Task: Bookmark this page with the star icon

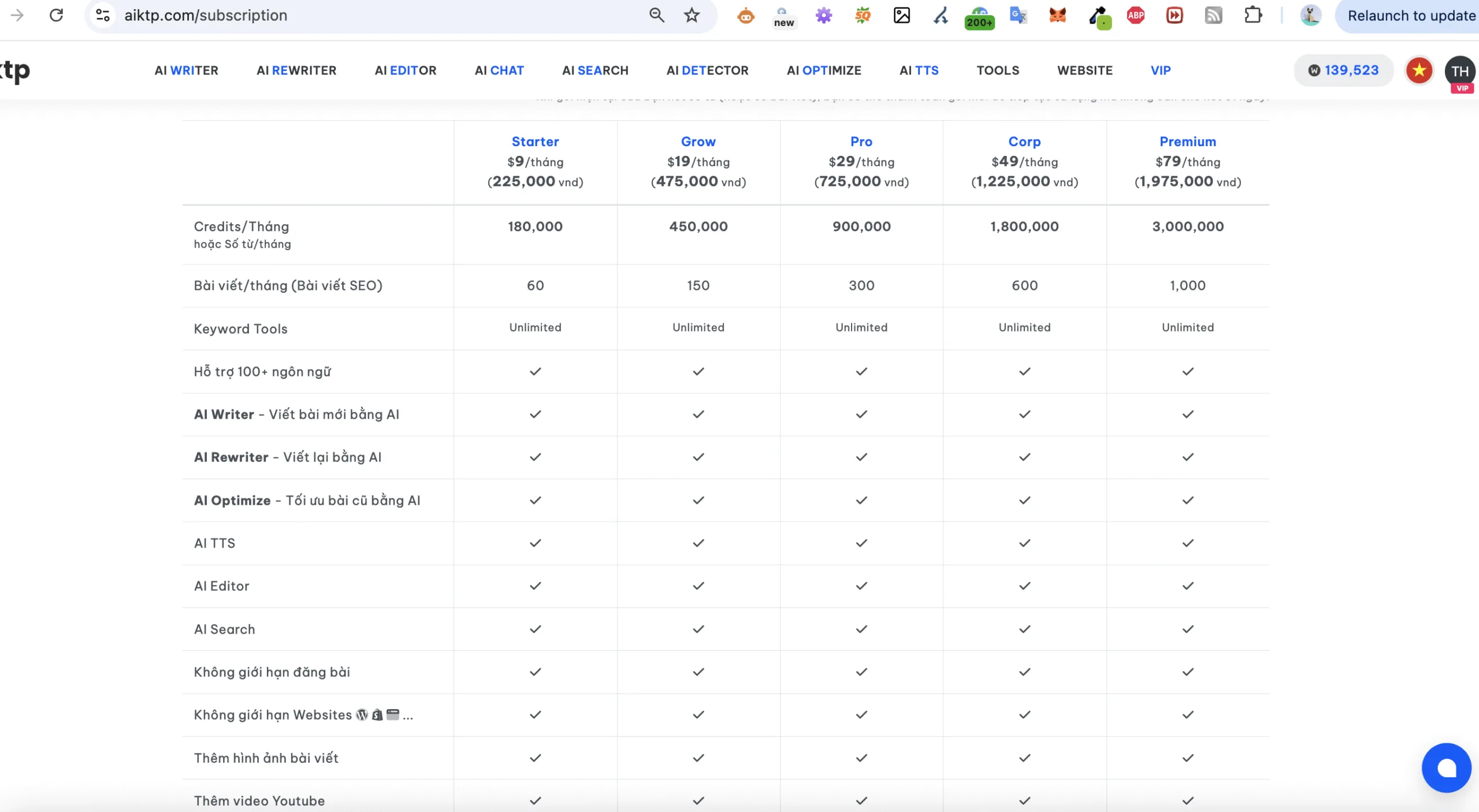Action: (x=692, y=15)
